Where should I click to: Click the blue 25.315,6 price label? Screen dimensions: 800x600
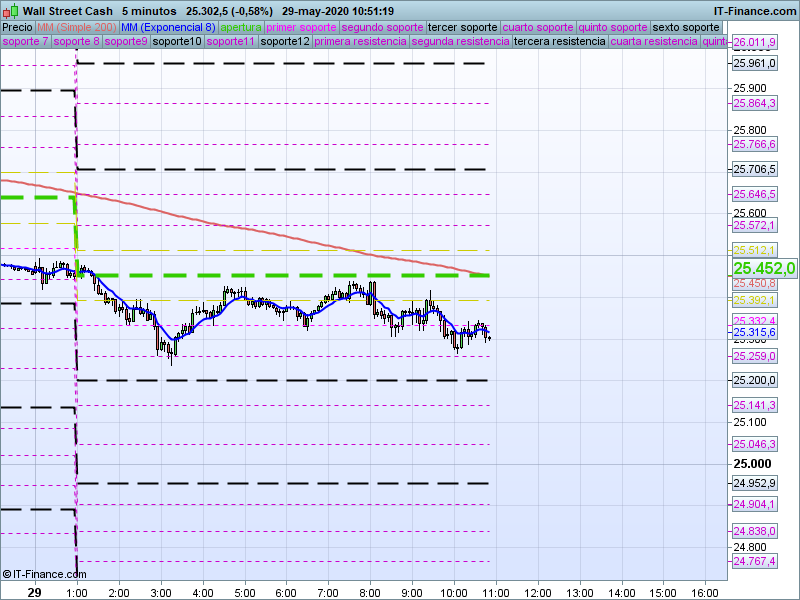[x=754, y=332]
